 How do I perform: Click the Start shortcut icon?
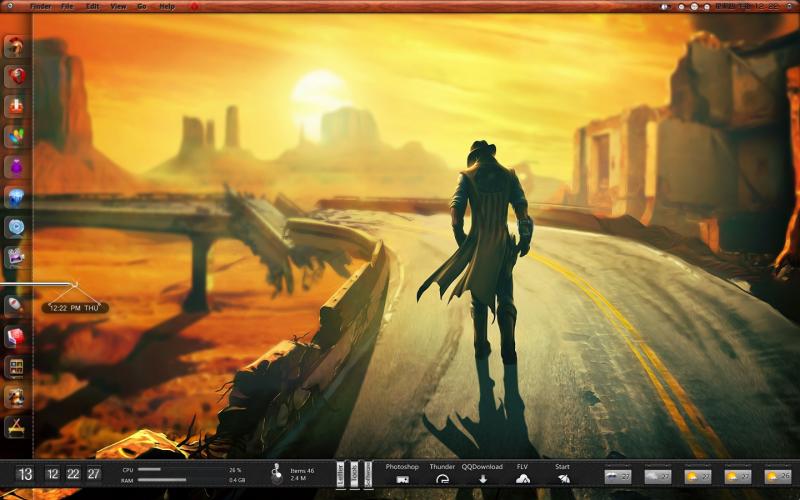[563, 479]
